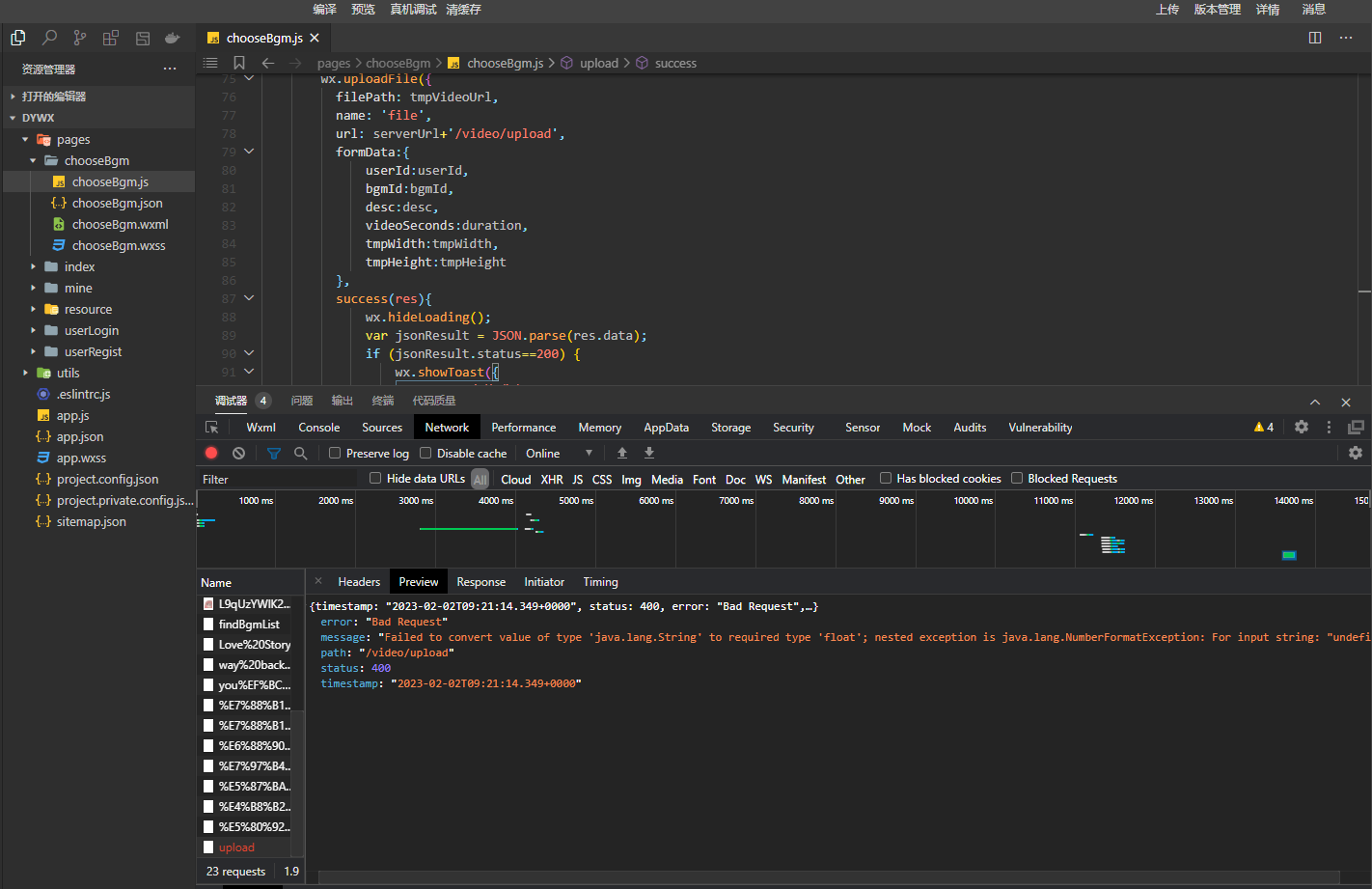Clear the network log

click(238, 453)
